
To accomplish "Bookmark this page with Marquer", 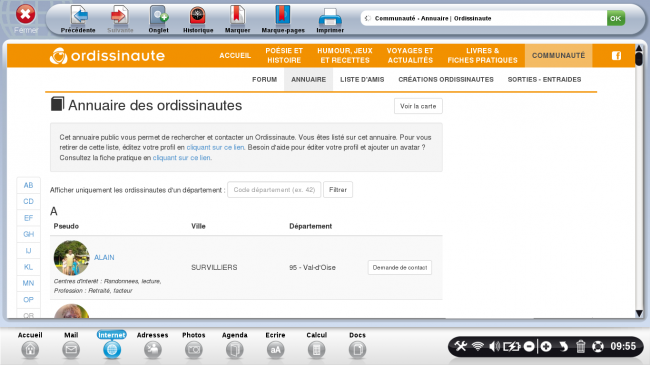I will (x=237, y=19).
